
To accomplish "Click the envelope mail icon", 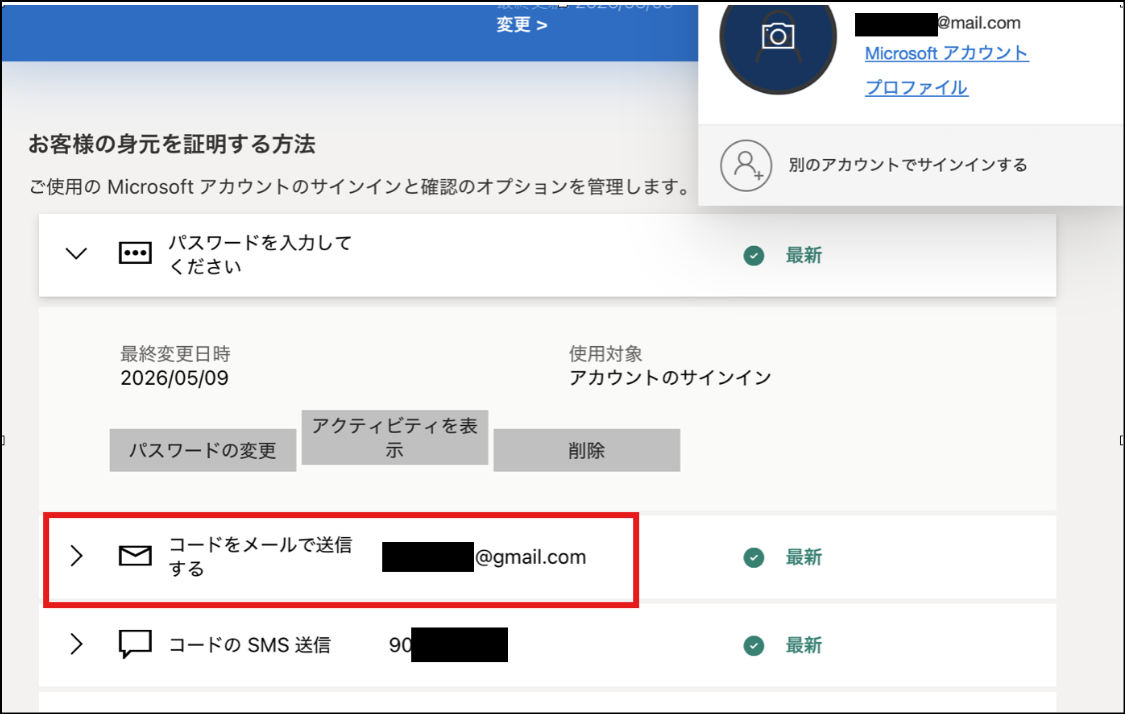I will pyautogui.click(x=135, y=556).
